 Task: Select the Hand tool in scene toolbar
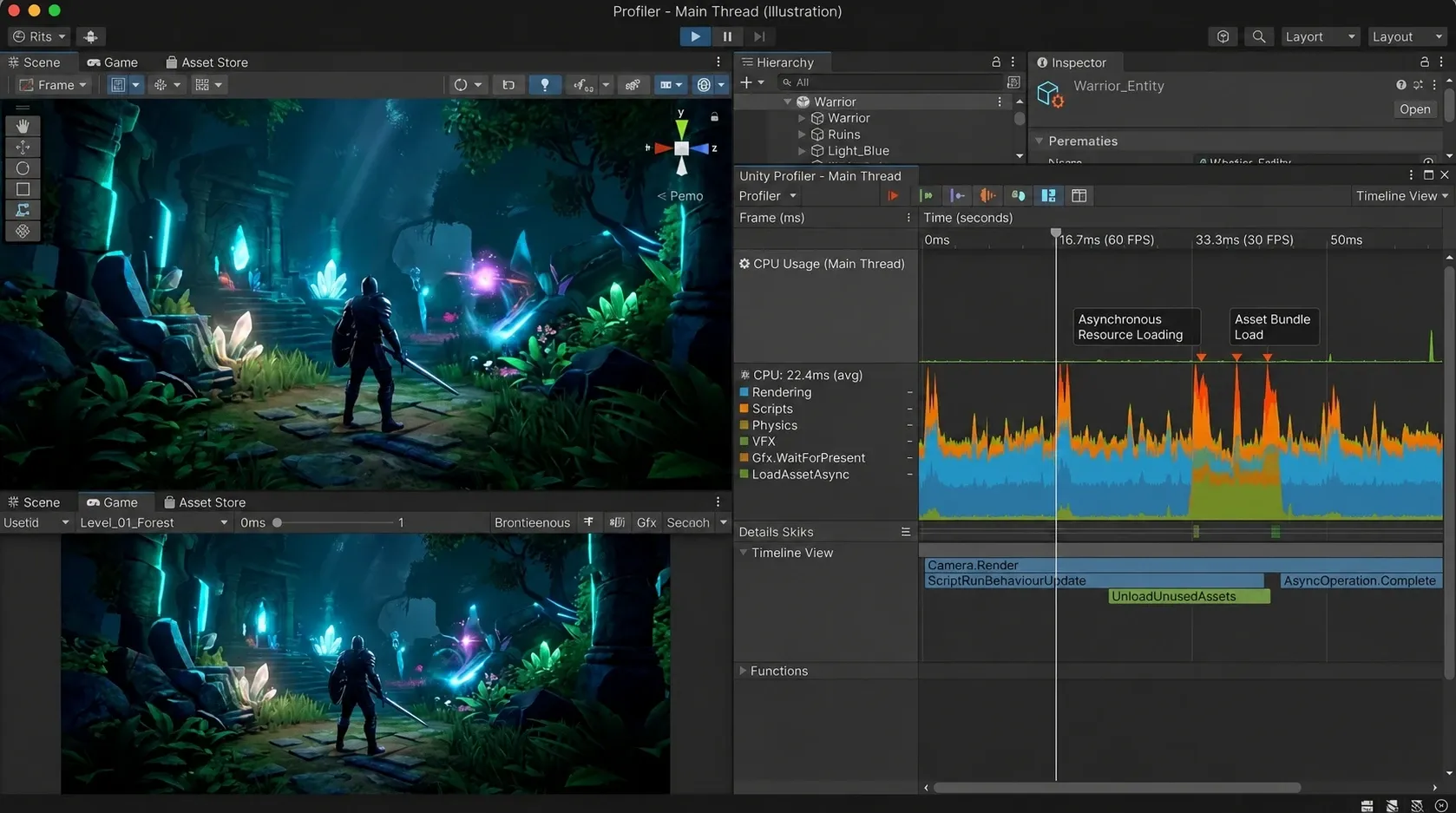click(23, 126)
